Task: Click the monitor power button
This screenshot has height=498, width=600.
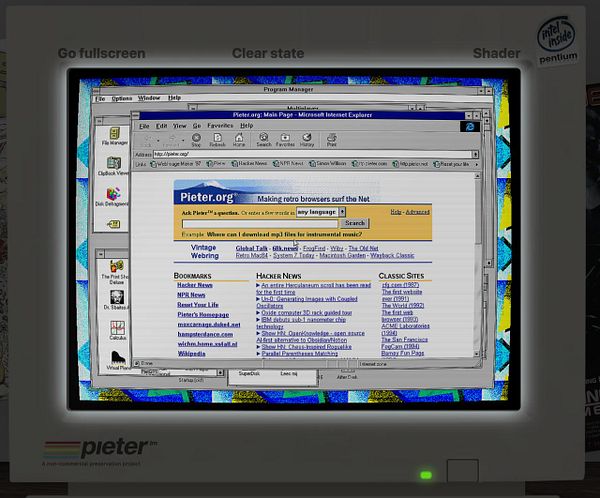Action: pos(463,470)
